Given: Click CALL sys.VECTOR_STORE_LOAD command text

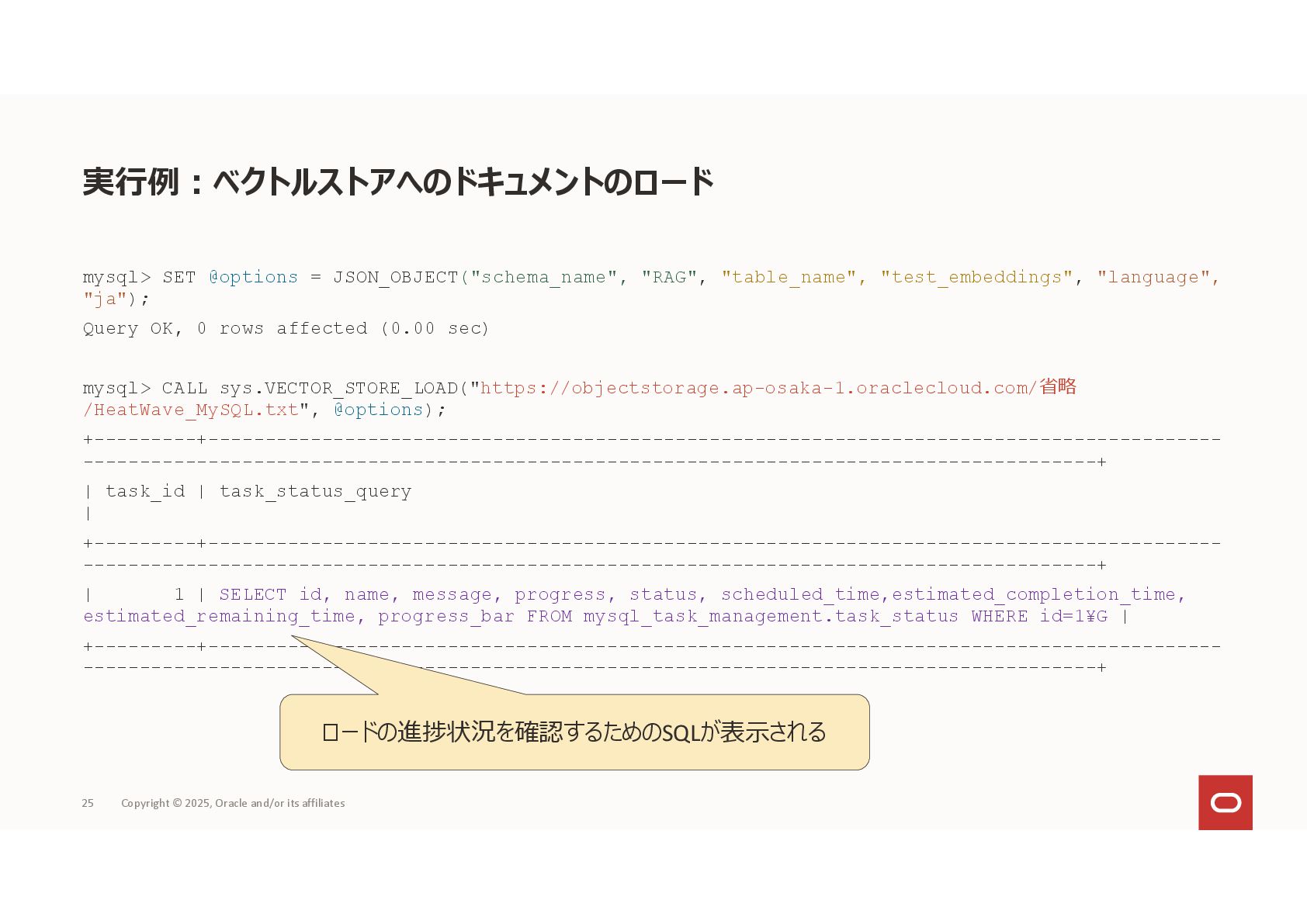Looking at the screenshot, I should pos(310,388).
